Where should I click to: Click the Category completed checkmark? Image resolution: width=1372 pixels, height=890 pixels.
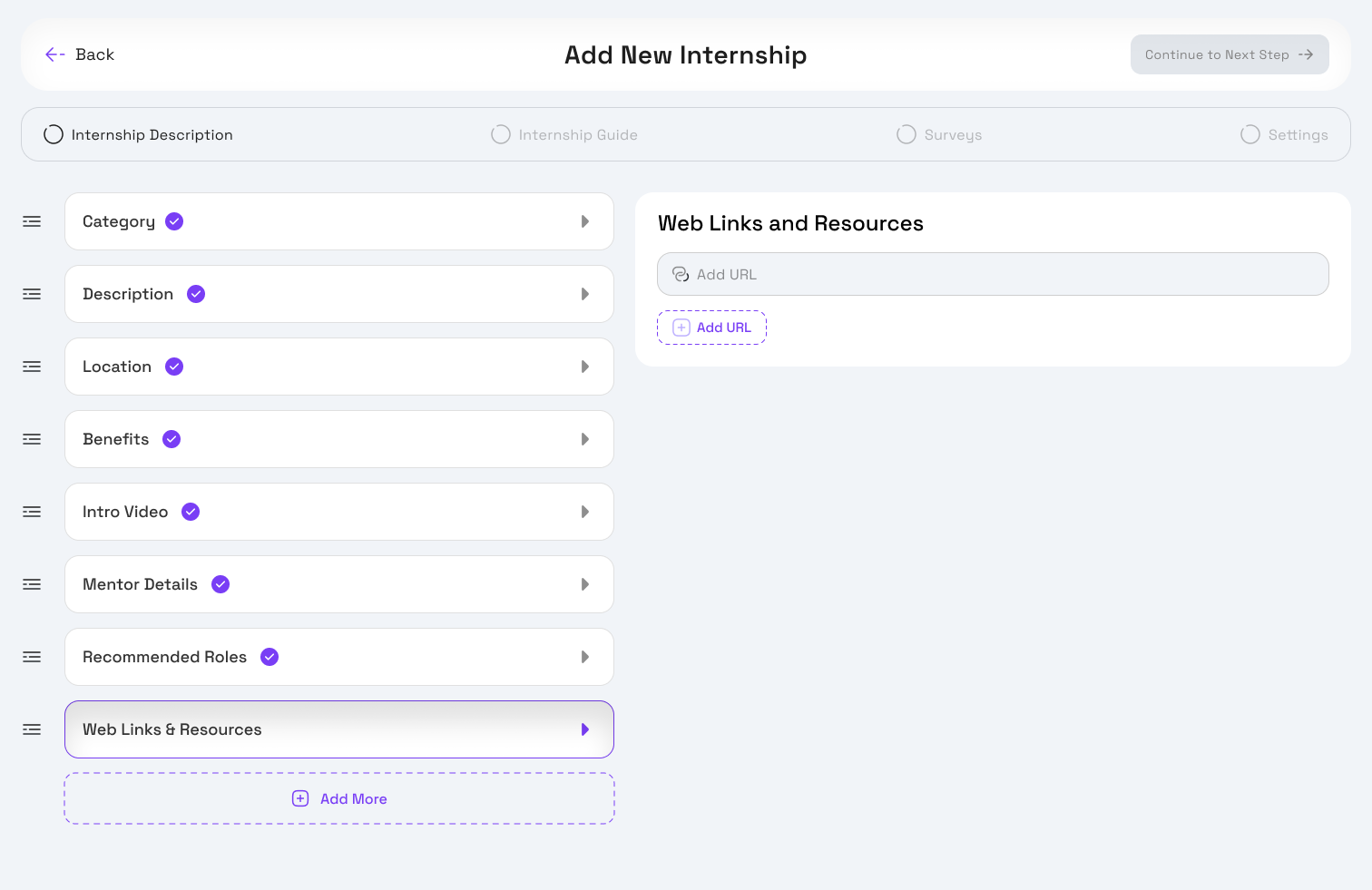(174, 221)
